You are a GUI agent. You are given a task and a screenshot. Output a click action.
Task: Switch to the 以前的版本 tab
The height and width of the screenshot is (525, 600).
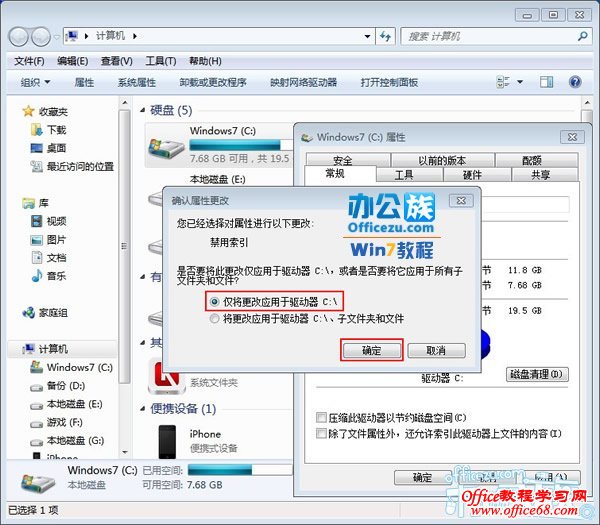443,160
